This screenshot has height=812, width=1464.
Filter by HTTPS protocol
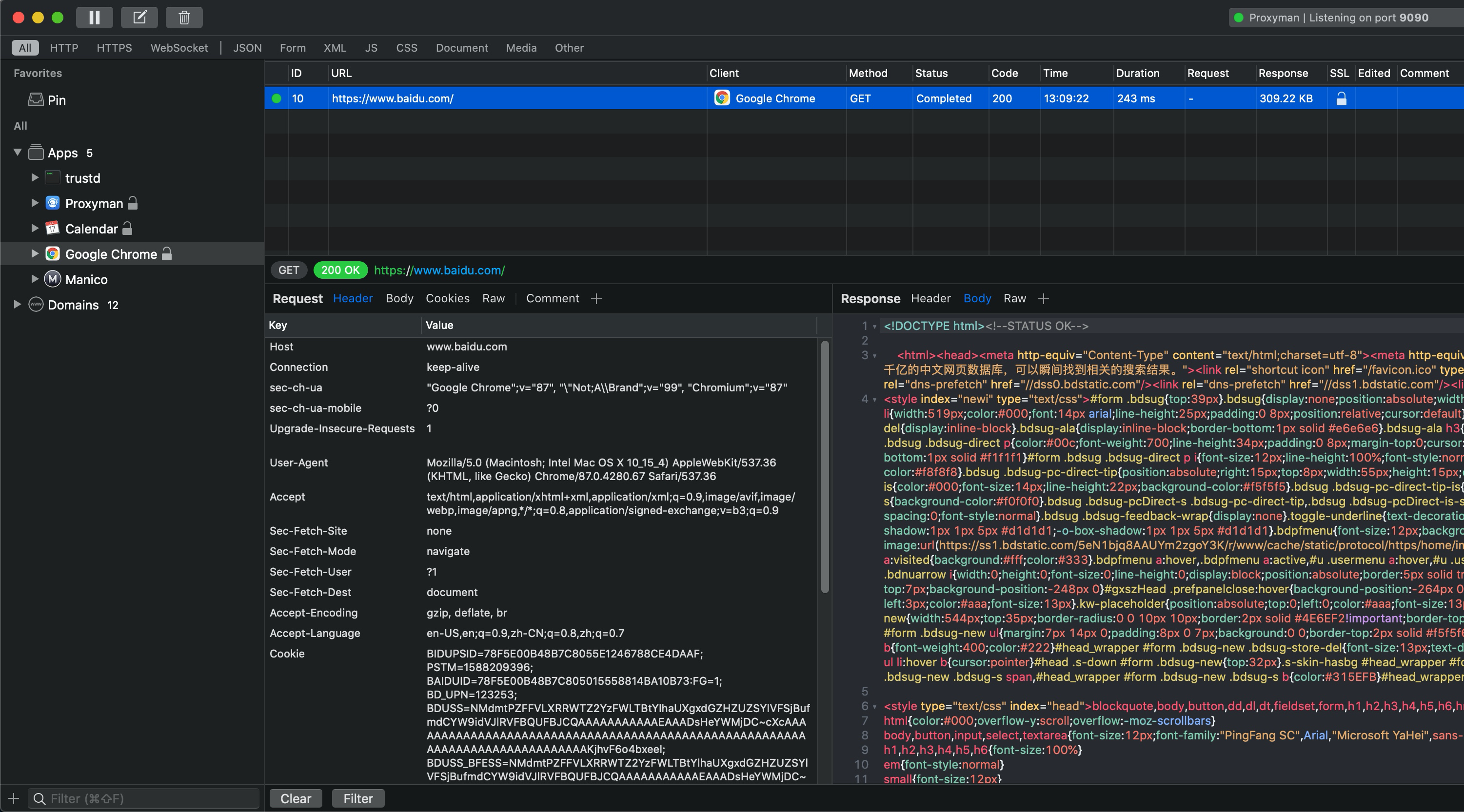114,48
